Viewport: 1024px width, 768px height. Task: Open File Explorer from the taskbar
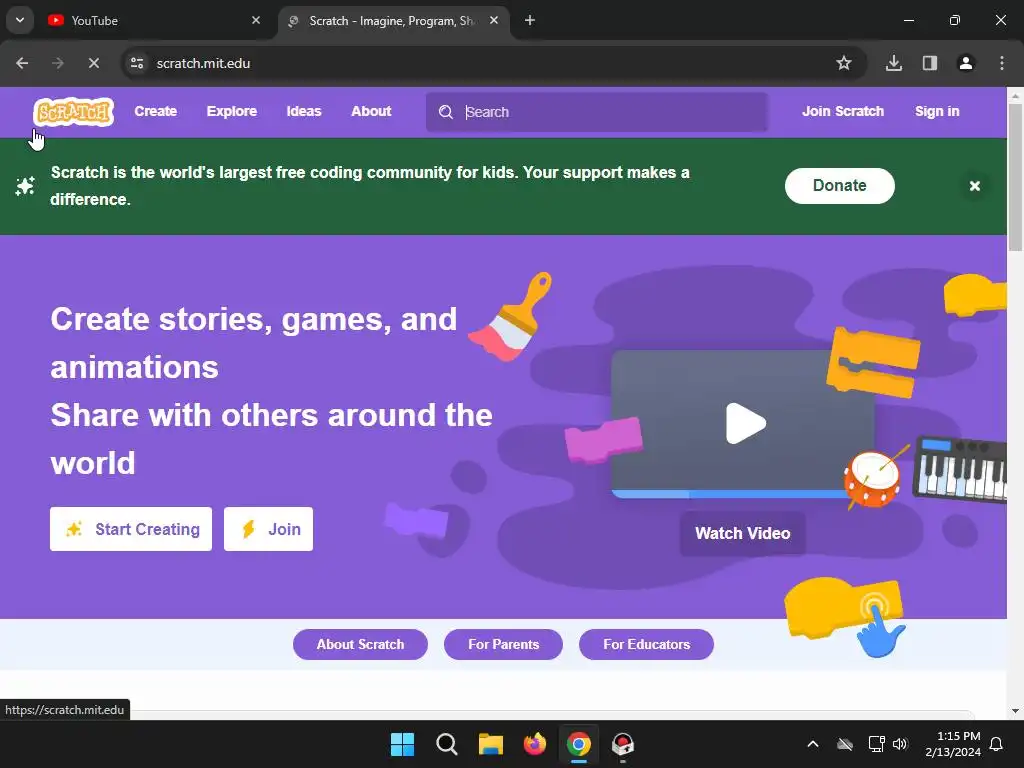point(490,744)
